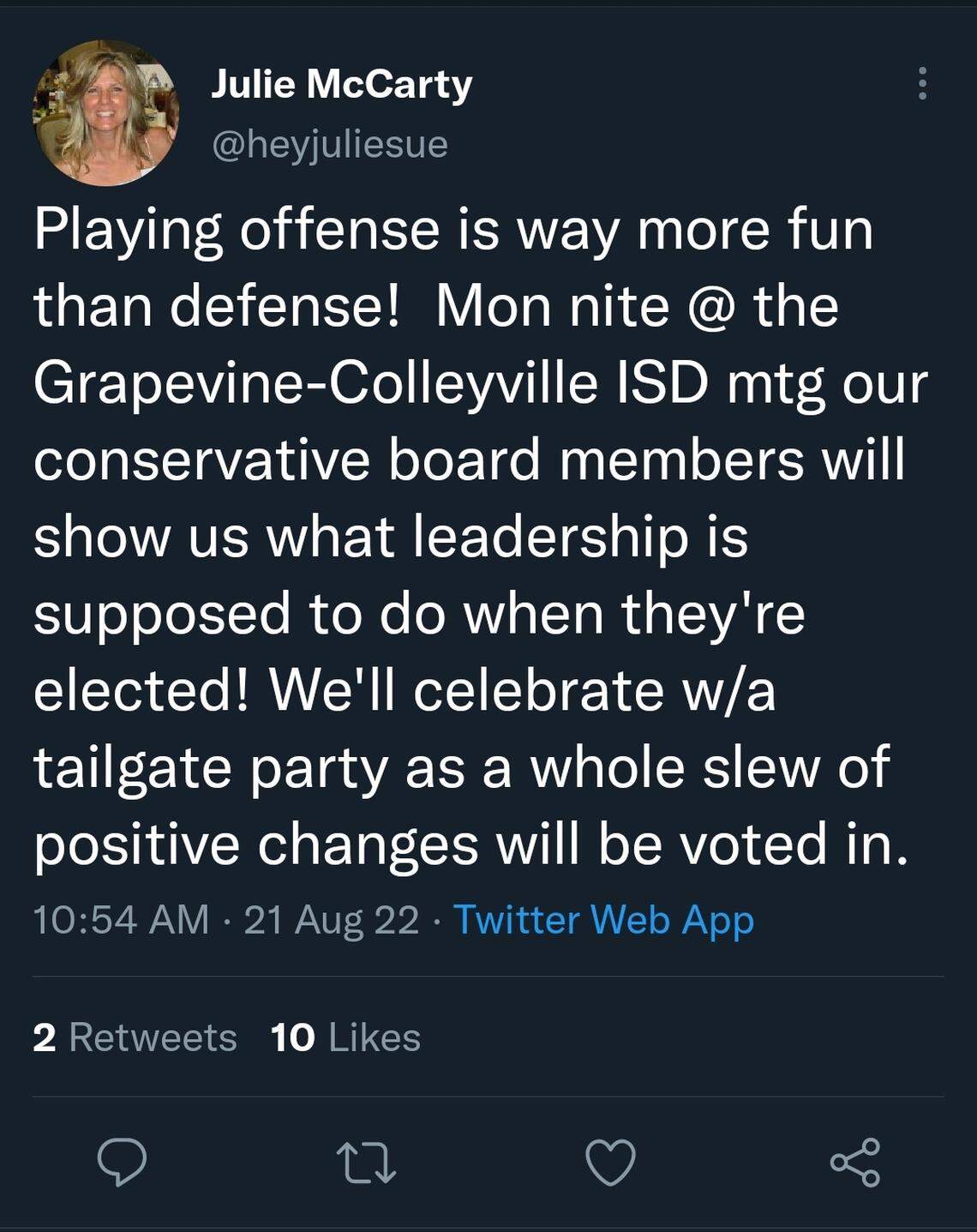Click the 10:54 AM timestamp
This screenshot has height=1232, width=977.
[x=121, y=919]
